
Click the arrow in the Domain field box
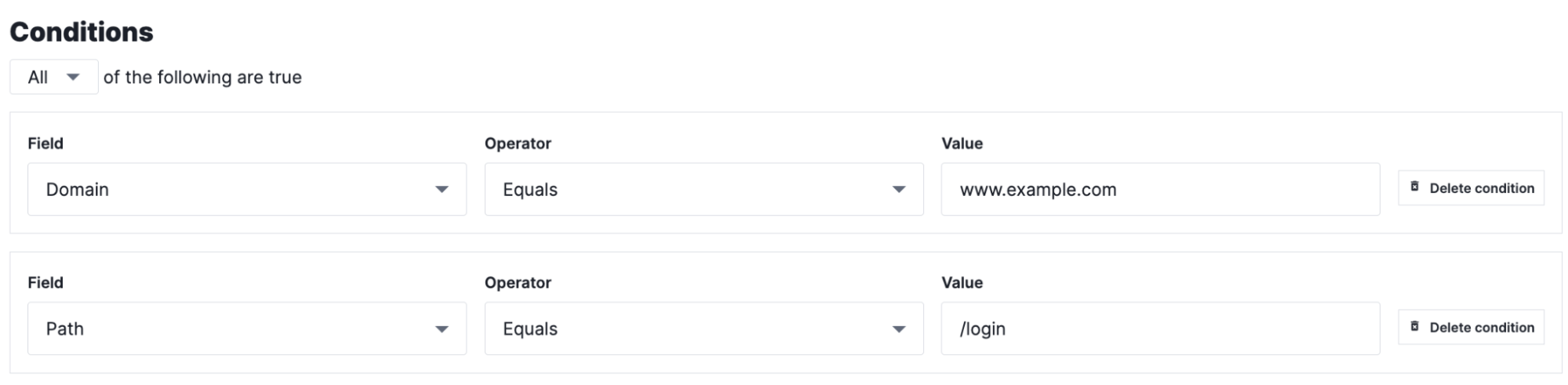[442, 190]
